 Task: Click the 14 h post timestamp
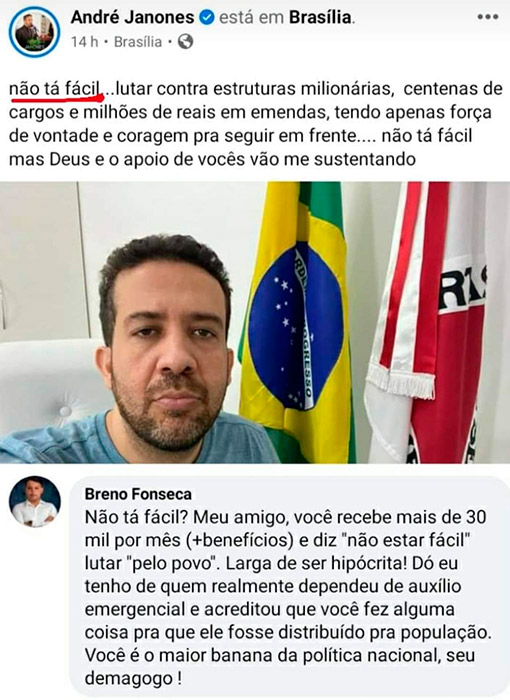pos(84,42)
